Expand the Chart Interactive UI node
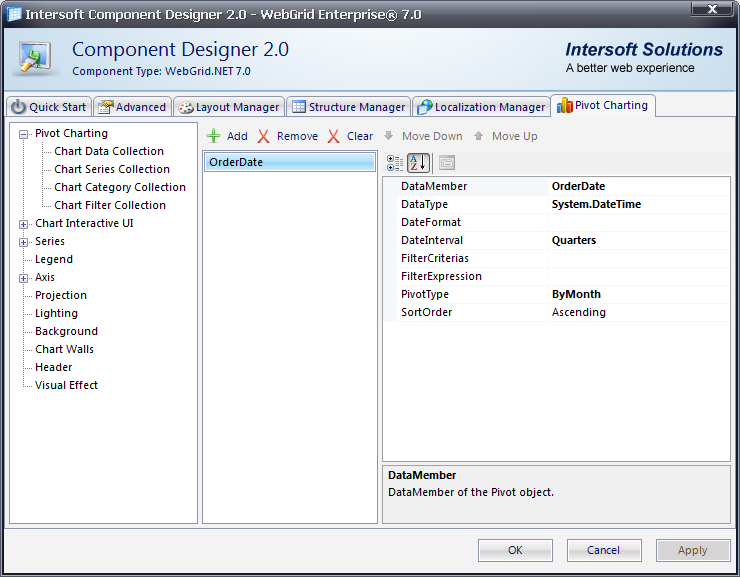The image size is (740, 577). (x=23, y=224)
